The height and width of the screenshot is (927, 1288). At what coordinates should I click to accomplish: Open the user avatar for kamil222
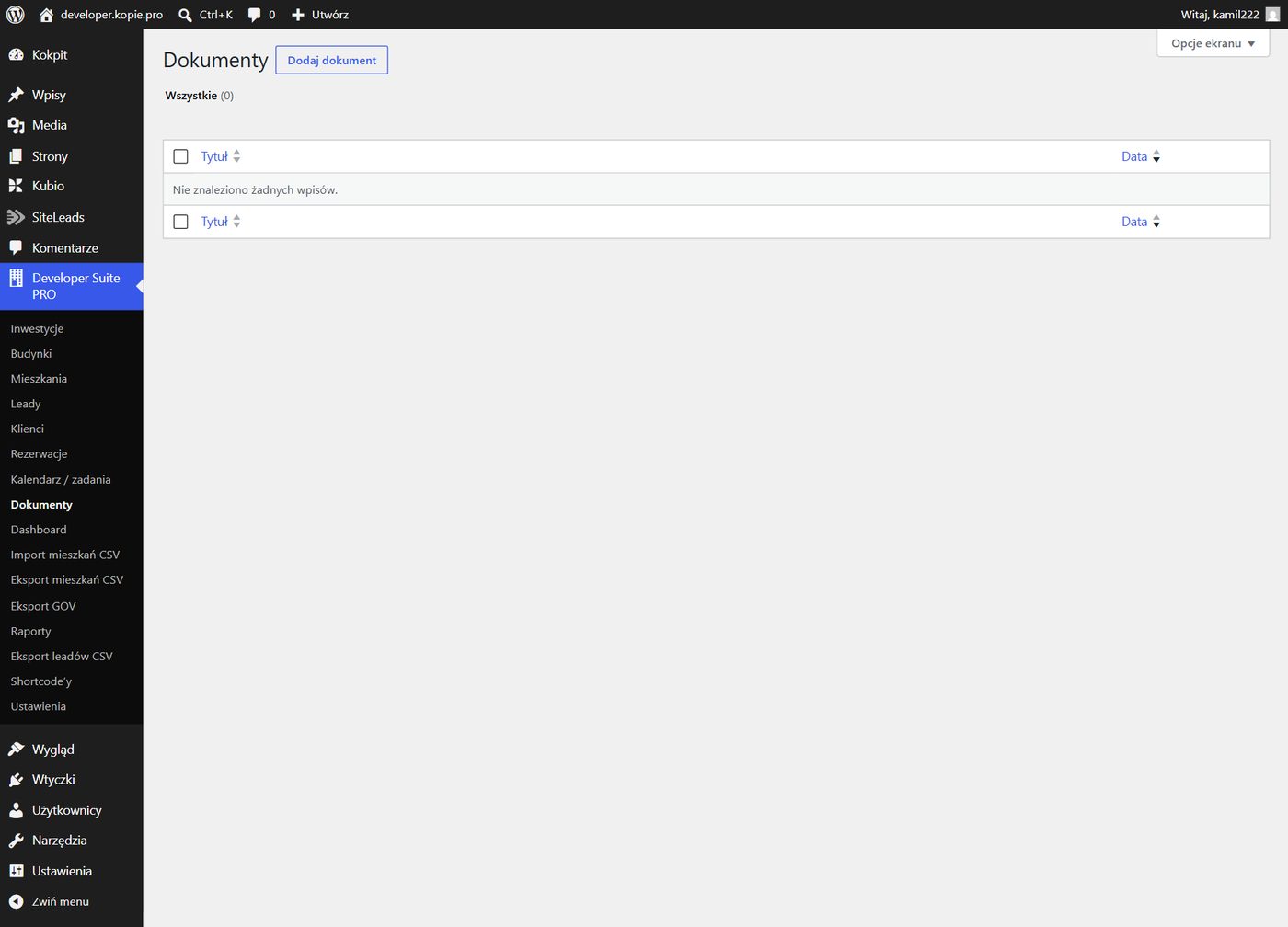(1272, 15)
